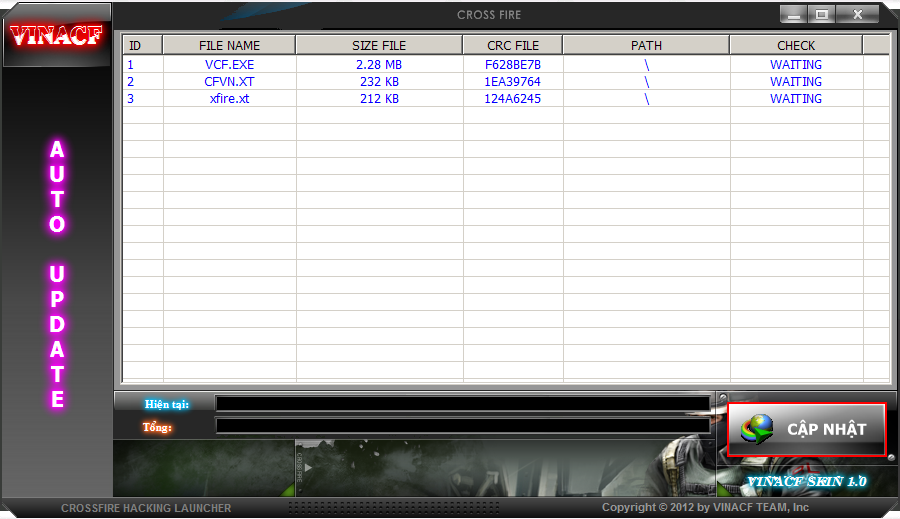The width and height of the screenshot is (900, 519).
Task: Click the CROSSFIRE HACKING LAUNCHER text
Action: [146, 508]
